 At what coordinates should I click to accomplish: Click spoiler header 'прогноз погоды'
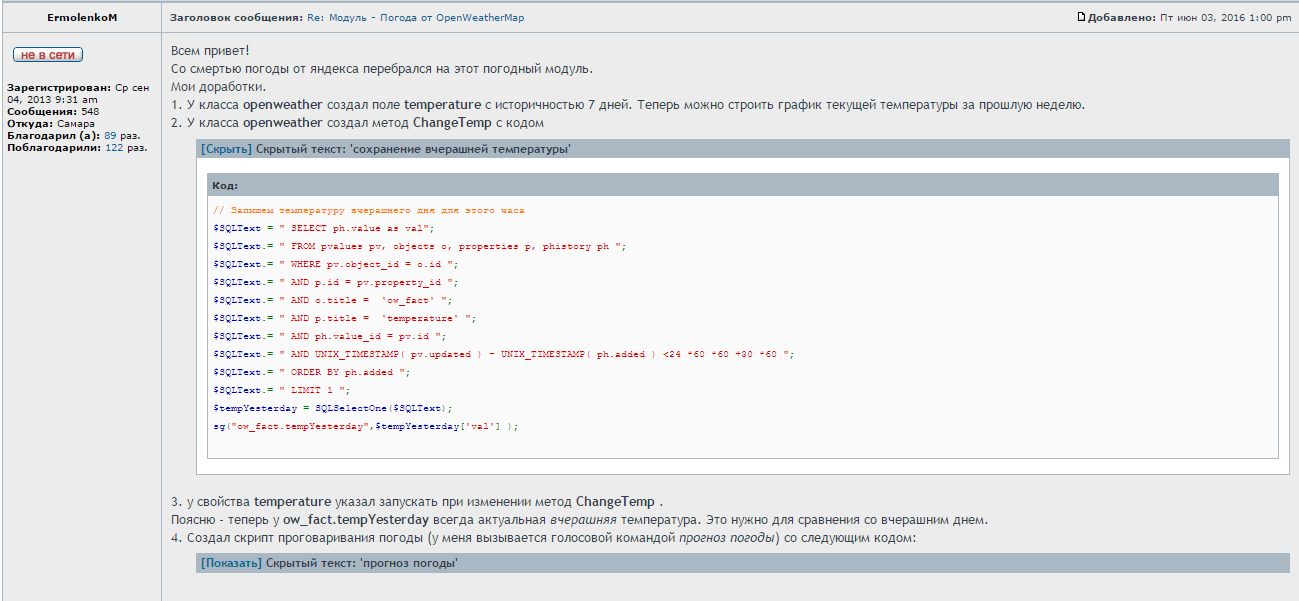(x=362, y=563)
